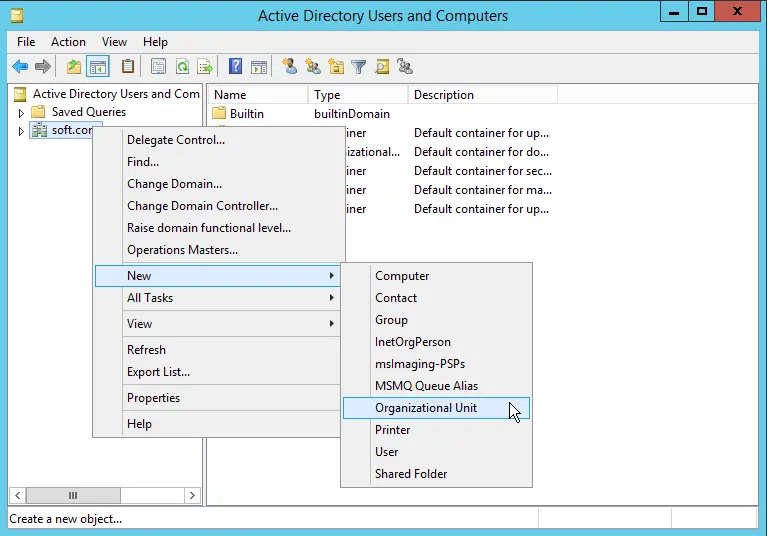Click the Up one level folder icon
This screenshot has width=767, height=536.
point(74,67)
